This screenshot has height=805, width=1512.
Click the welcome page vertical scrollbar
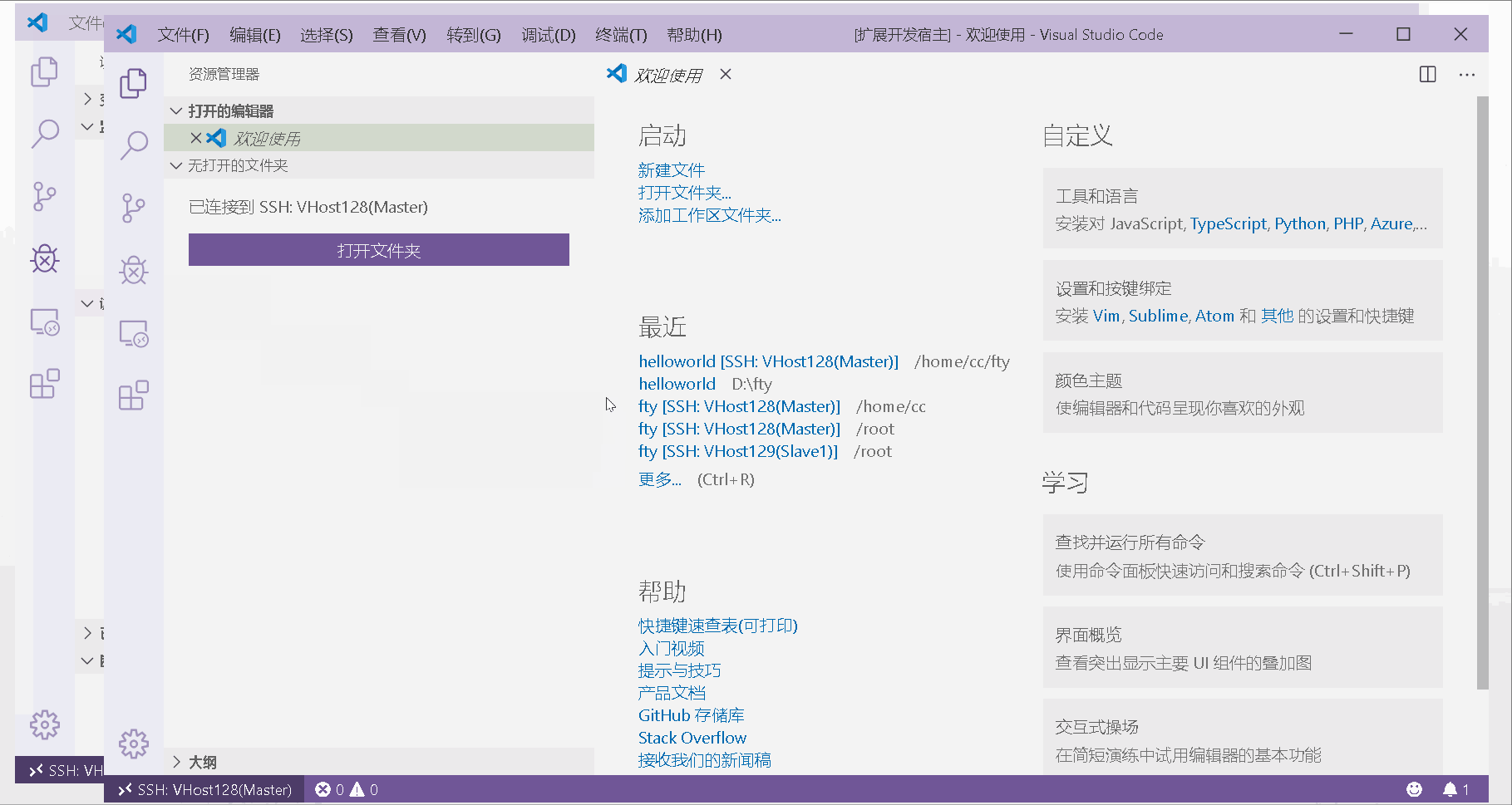click(1483, 392)
